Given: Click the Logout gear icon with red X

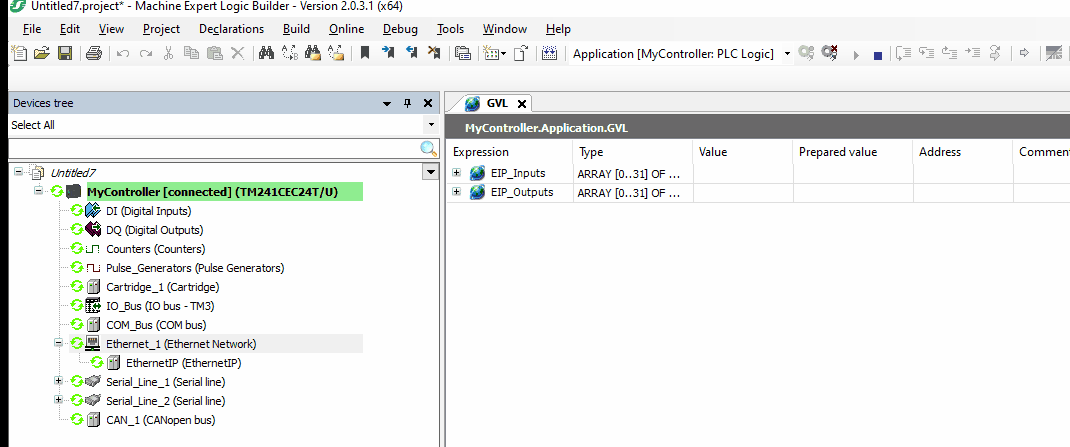Looking at the screenshot, I should [x=830, y=53].
